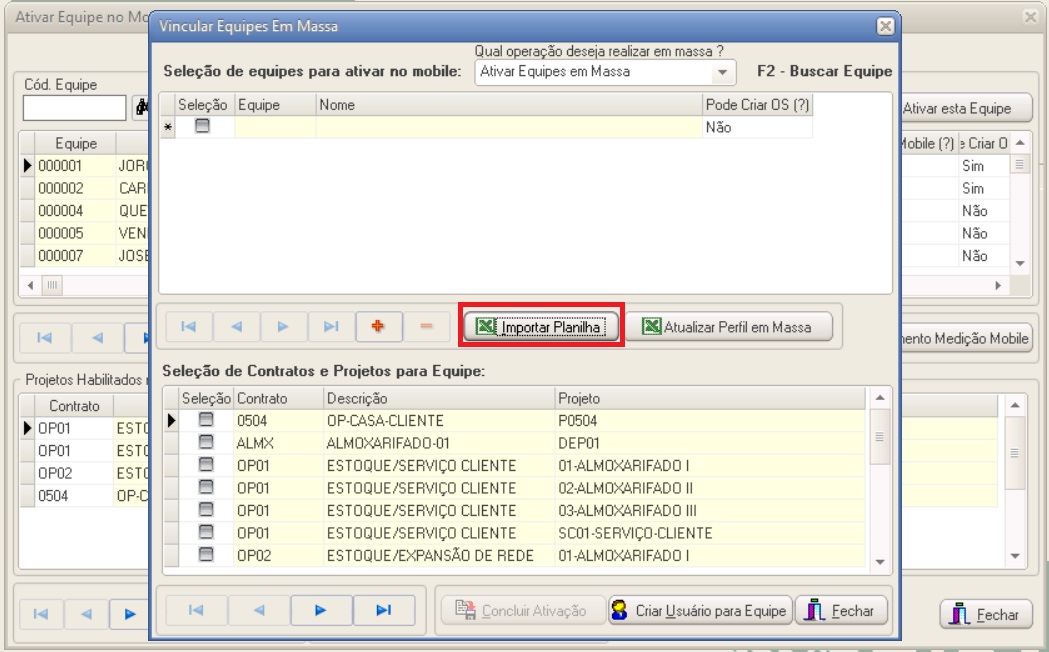
Task: Go to next record in contracts navigator
Action: 321,610
